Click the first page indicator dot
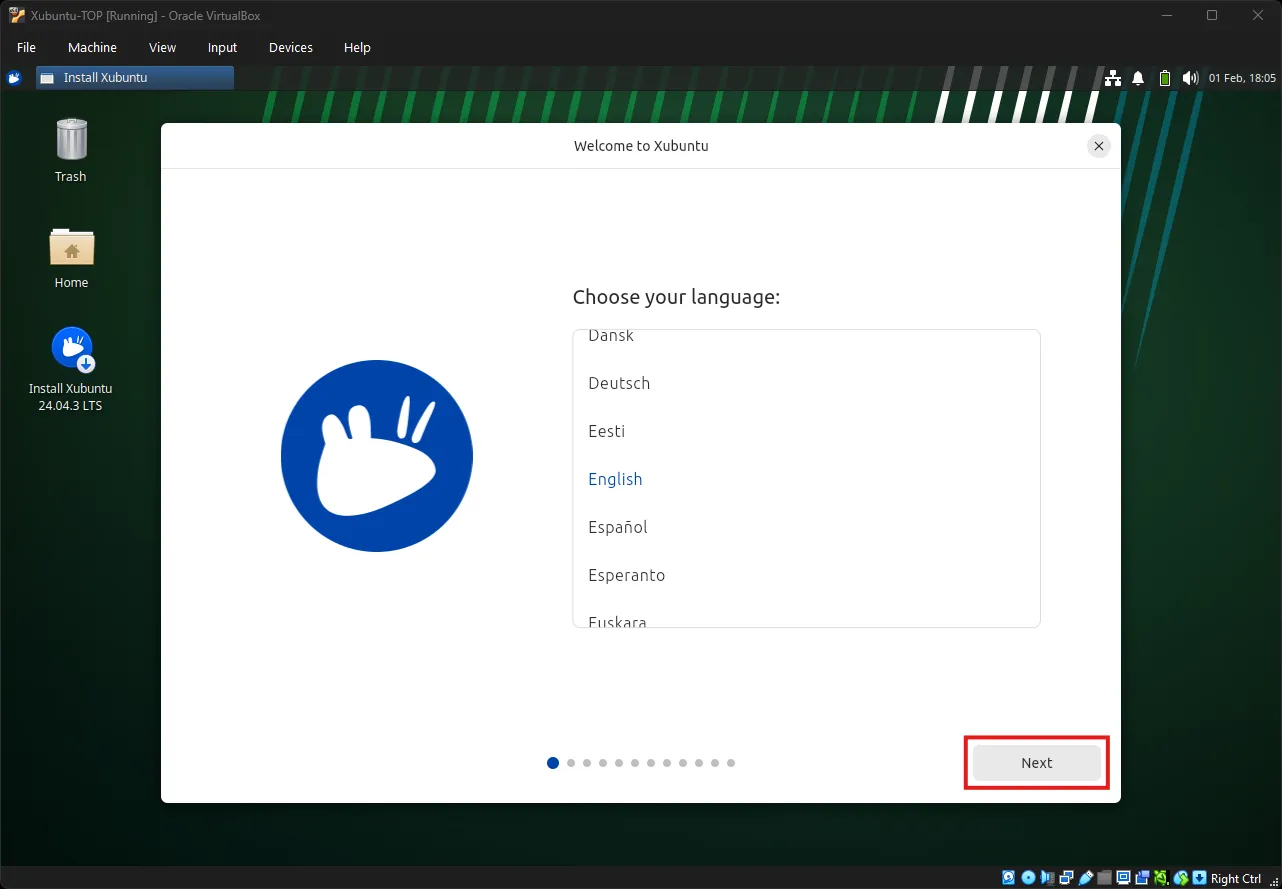Viewport: 1282px width, 889px height. pos(552,762)
